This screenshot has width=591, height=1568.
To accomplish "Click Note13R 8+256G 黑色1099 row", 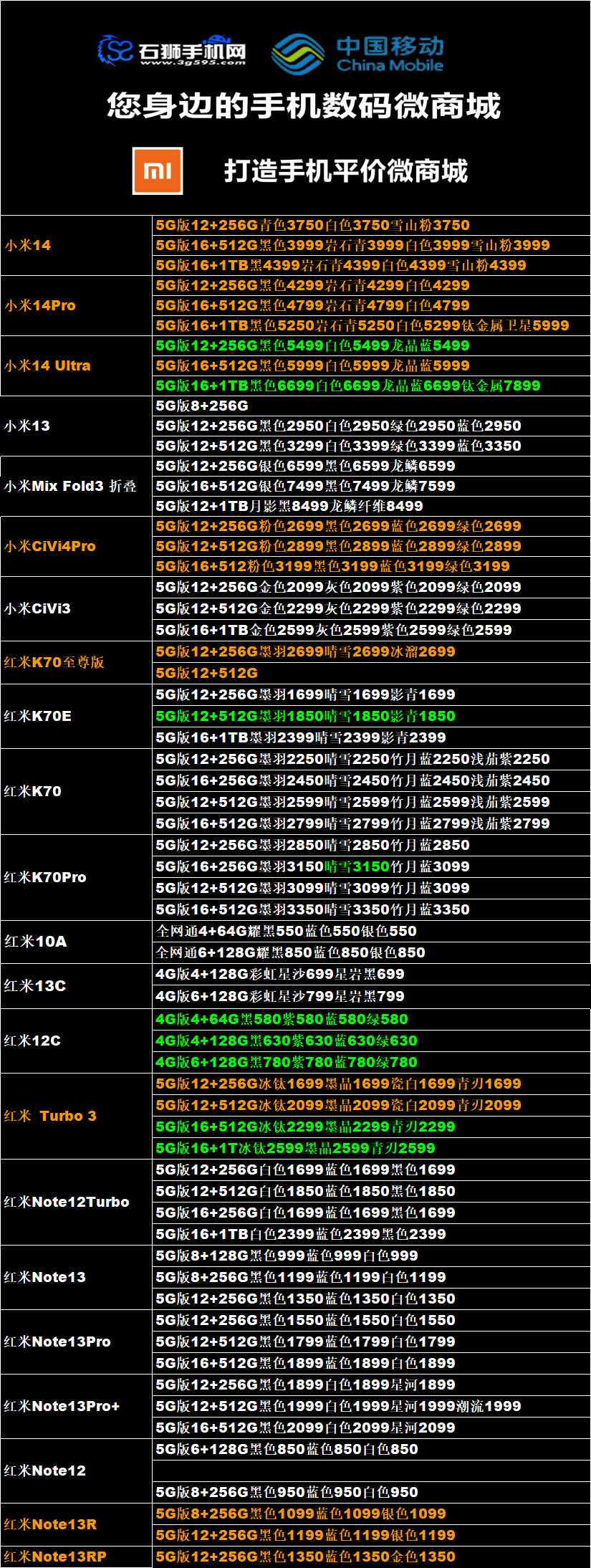I will point(372,1514).
